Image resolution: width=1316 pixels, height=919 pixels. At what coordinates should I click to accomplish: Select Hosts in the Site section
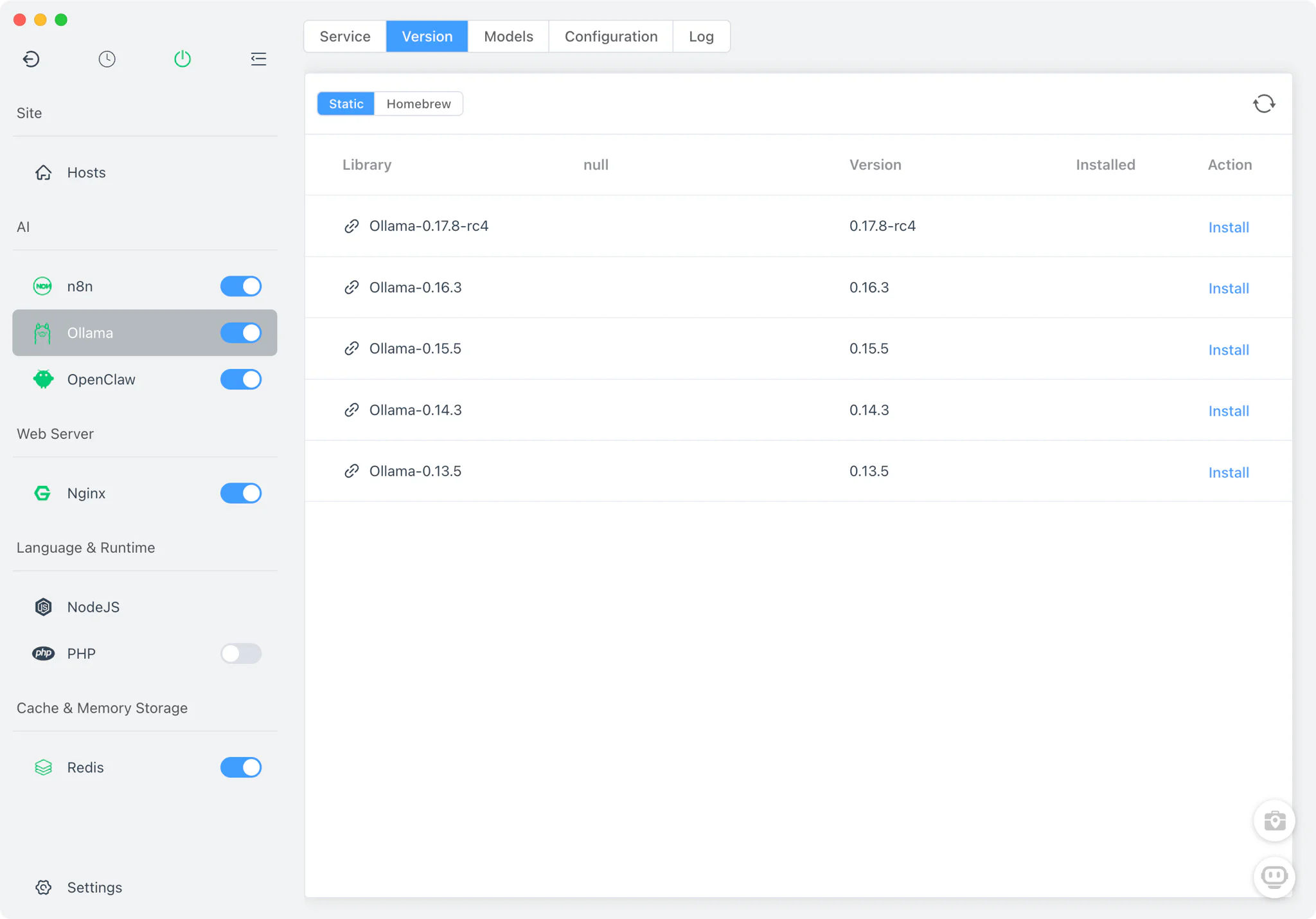pos(85,172)
